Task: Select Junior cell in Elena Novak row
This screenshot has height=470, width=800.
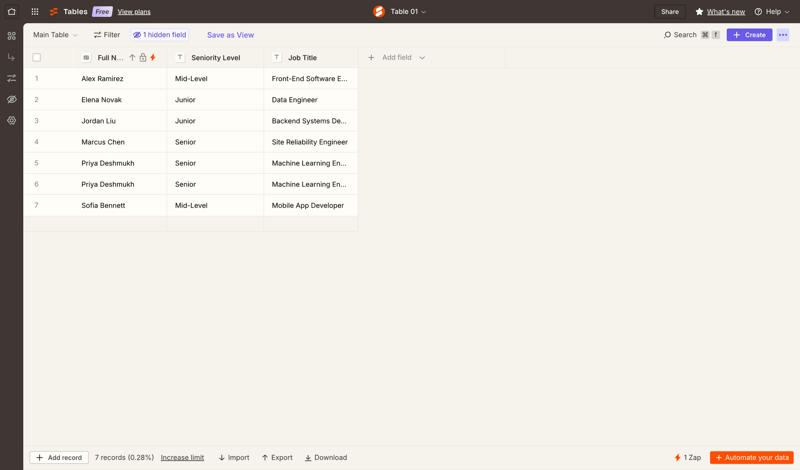Action: pos(215,100)
